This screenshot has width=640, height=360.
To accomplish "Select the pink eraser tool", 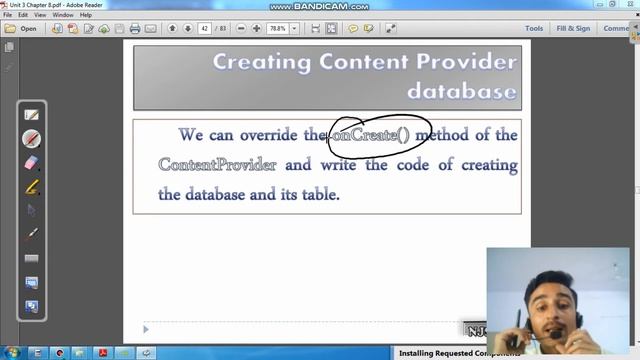I will pyautogui.click(x=31, y=162).
